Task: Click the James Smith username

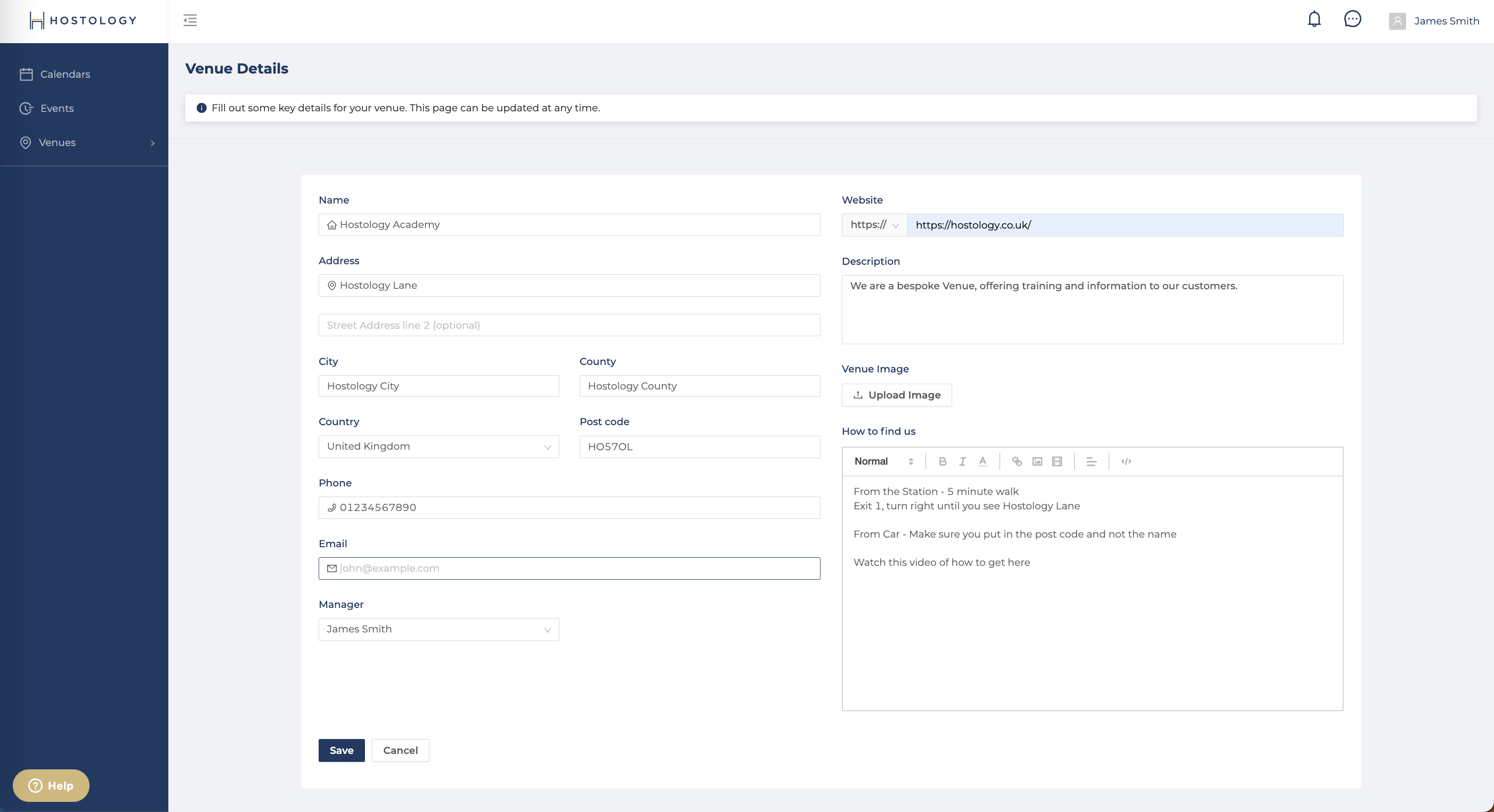Action: [x=1447, y=21]
